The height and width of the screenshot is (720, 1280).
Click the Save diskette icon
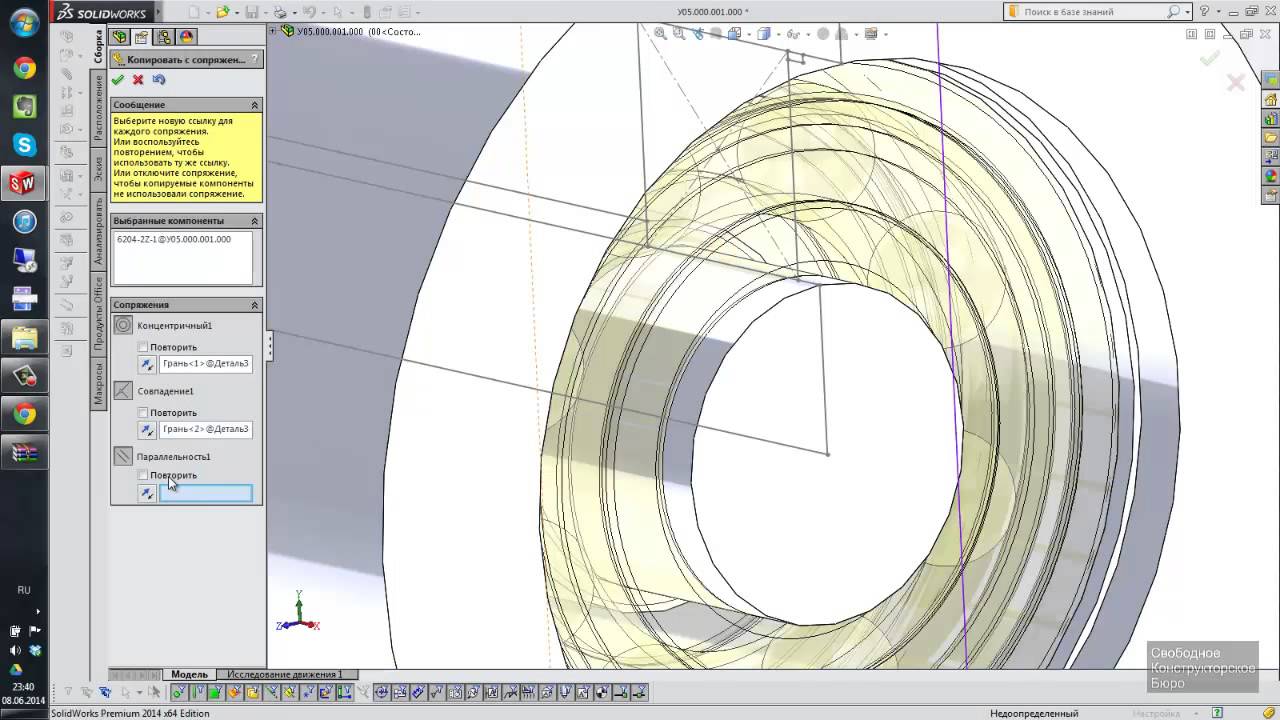[252, 12]
